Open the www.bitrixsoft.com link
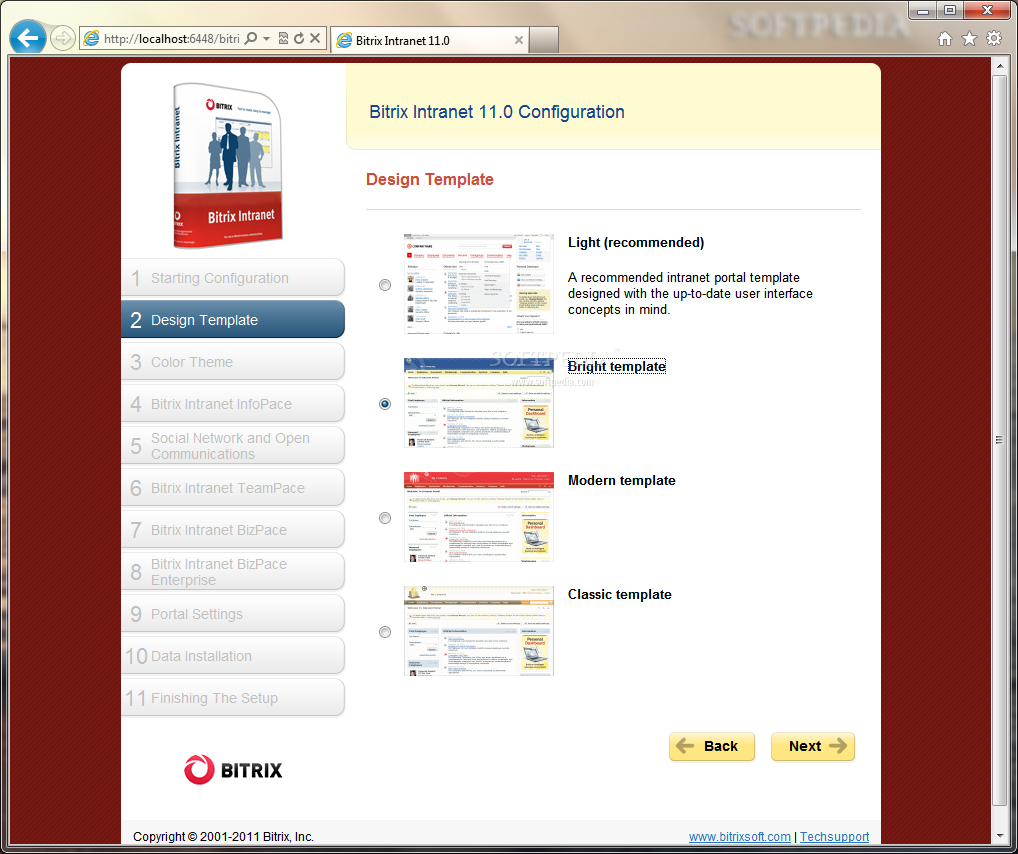This screenshot has width=1018, height=854. coord(739,836)
